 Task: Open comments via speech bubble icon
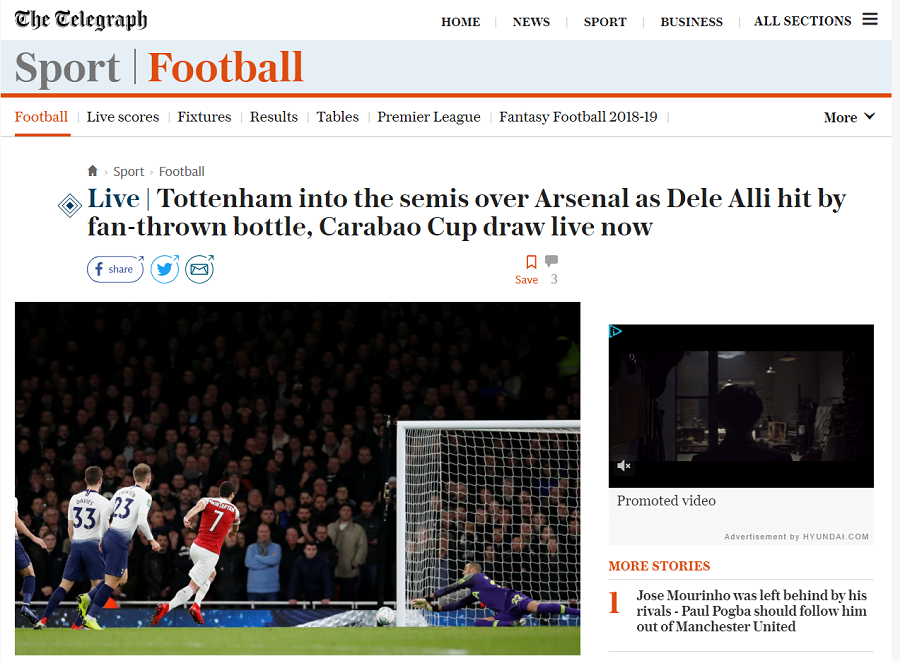[x=551, y=261]
